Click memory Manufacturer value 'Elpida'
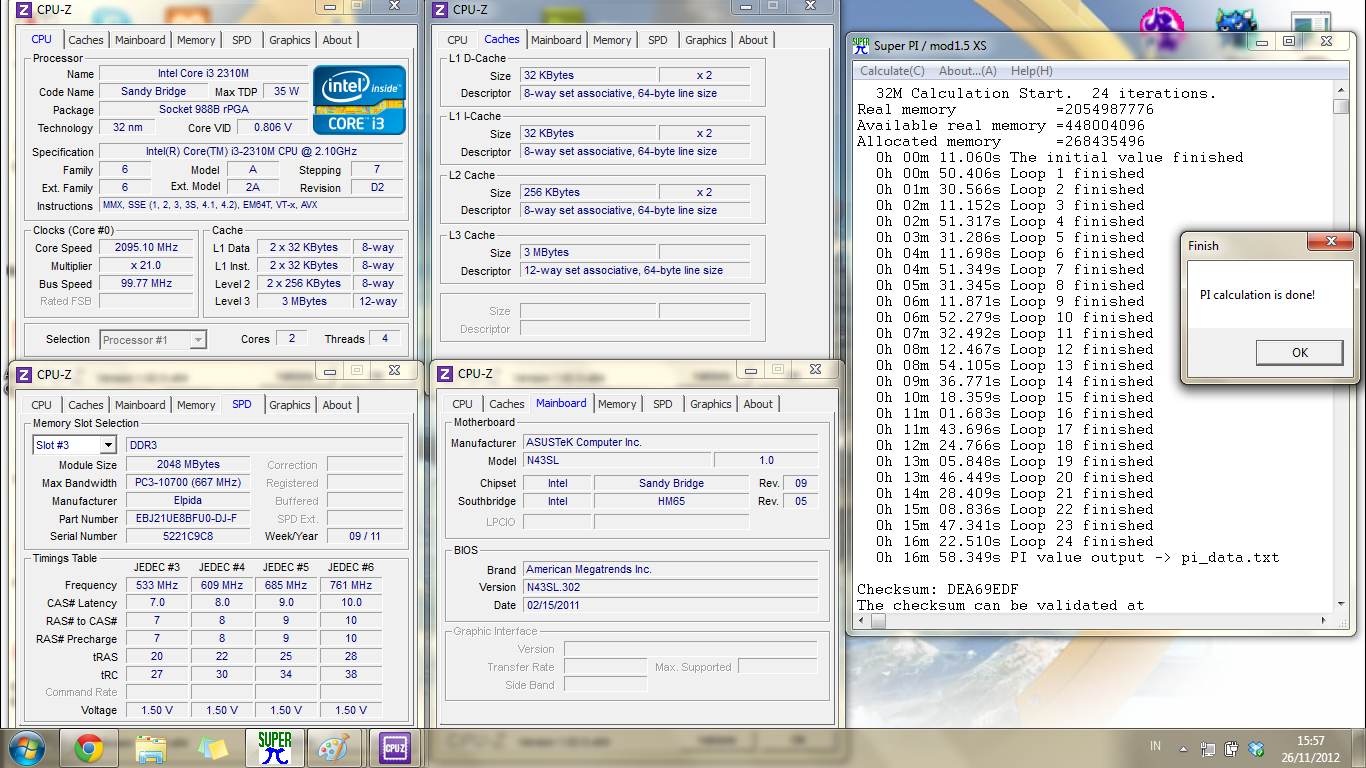This screenshot has height=768, width=1366. [x=189, y=501]
